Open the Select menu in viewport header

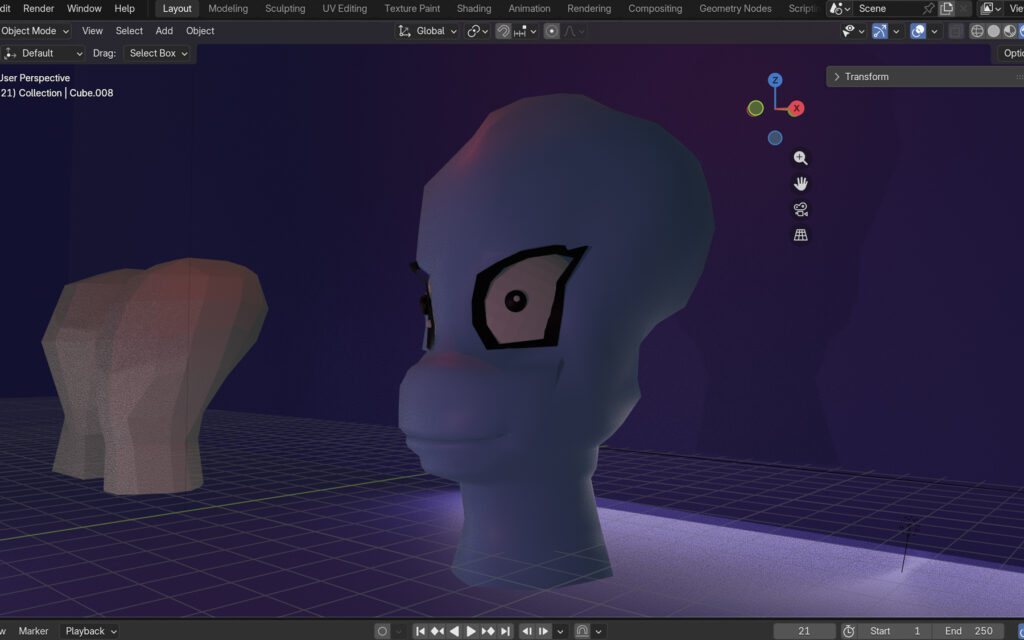click(x=129, y=31)
